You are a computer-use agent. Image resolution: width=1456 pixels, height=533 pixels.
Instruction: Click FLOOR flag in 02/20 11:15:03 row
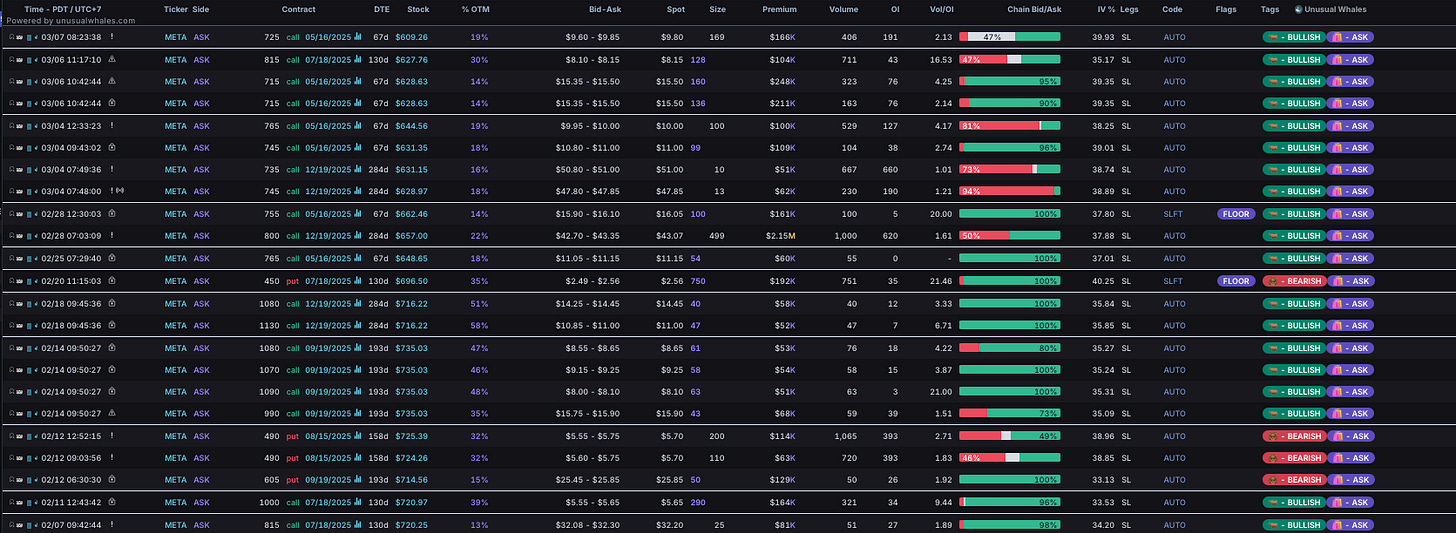click(x=1236, y=281)
